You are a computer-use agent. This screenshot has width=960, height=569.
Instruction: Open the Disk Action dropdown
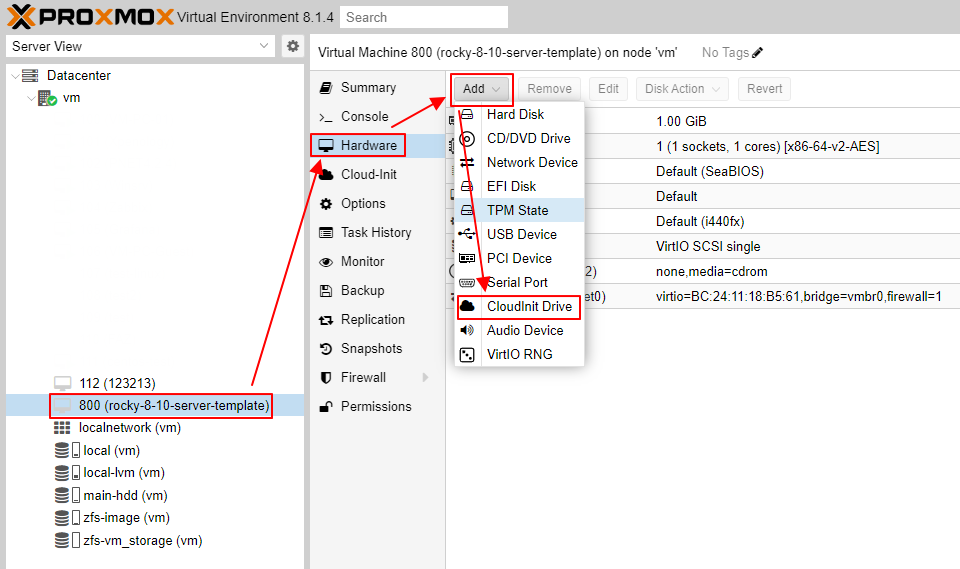point(682,89)
